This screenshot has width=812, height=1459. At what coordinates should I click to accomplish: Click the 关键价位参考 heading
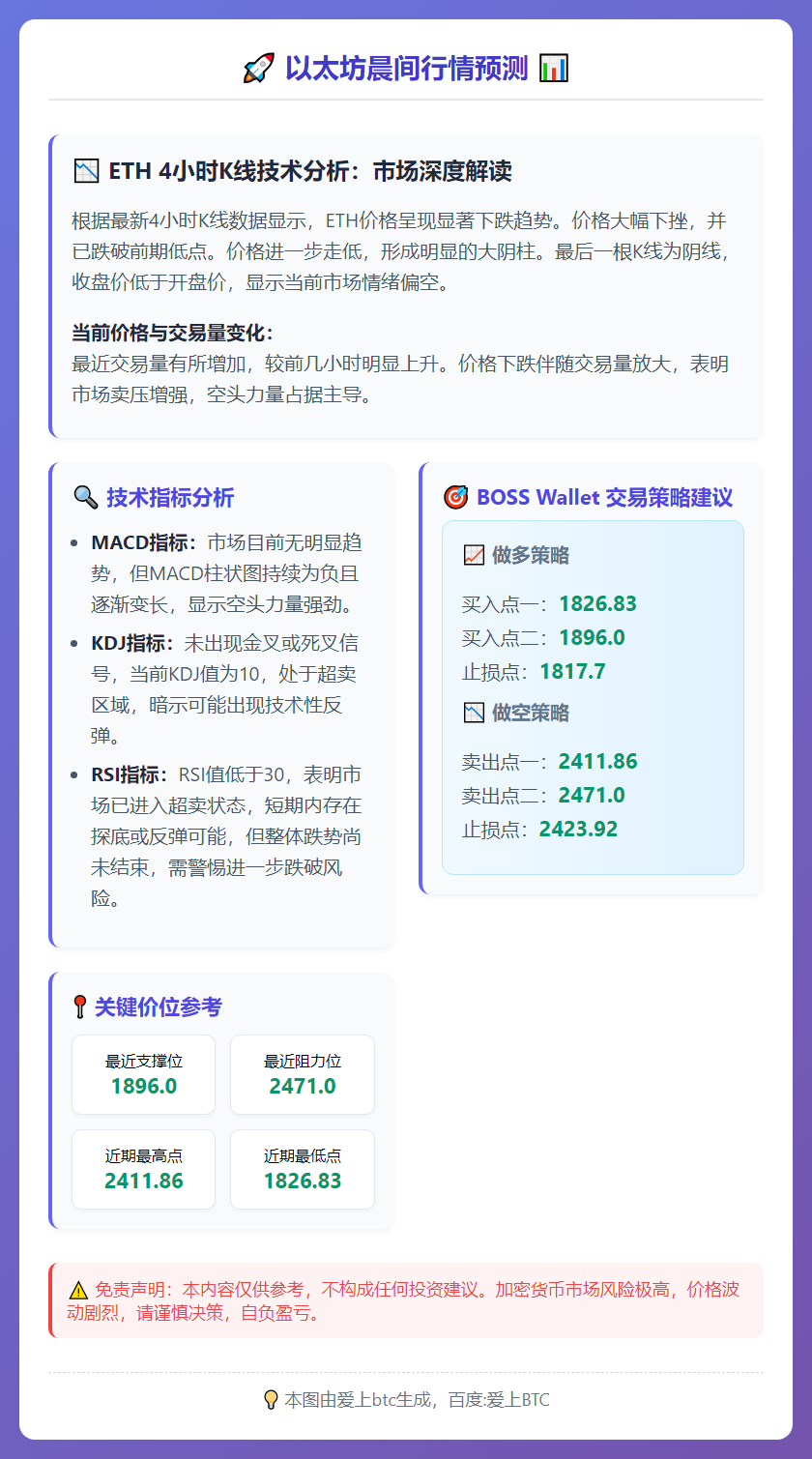pyautogui.click(x=159, y=1007)
